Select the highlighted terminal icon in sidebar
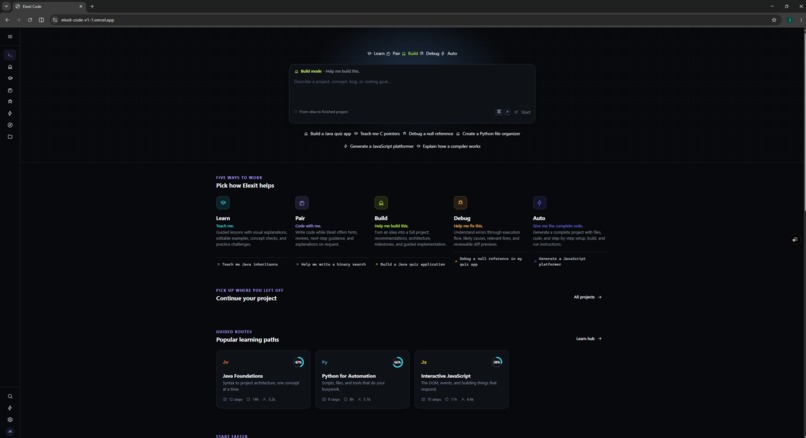This screenshot has width=806, height=438. click(10, 55)
